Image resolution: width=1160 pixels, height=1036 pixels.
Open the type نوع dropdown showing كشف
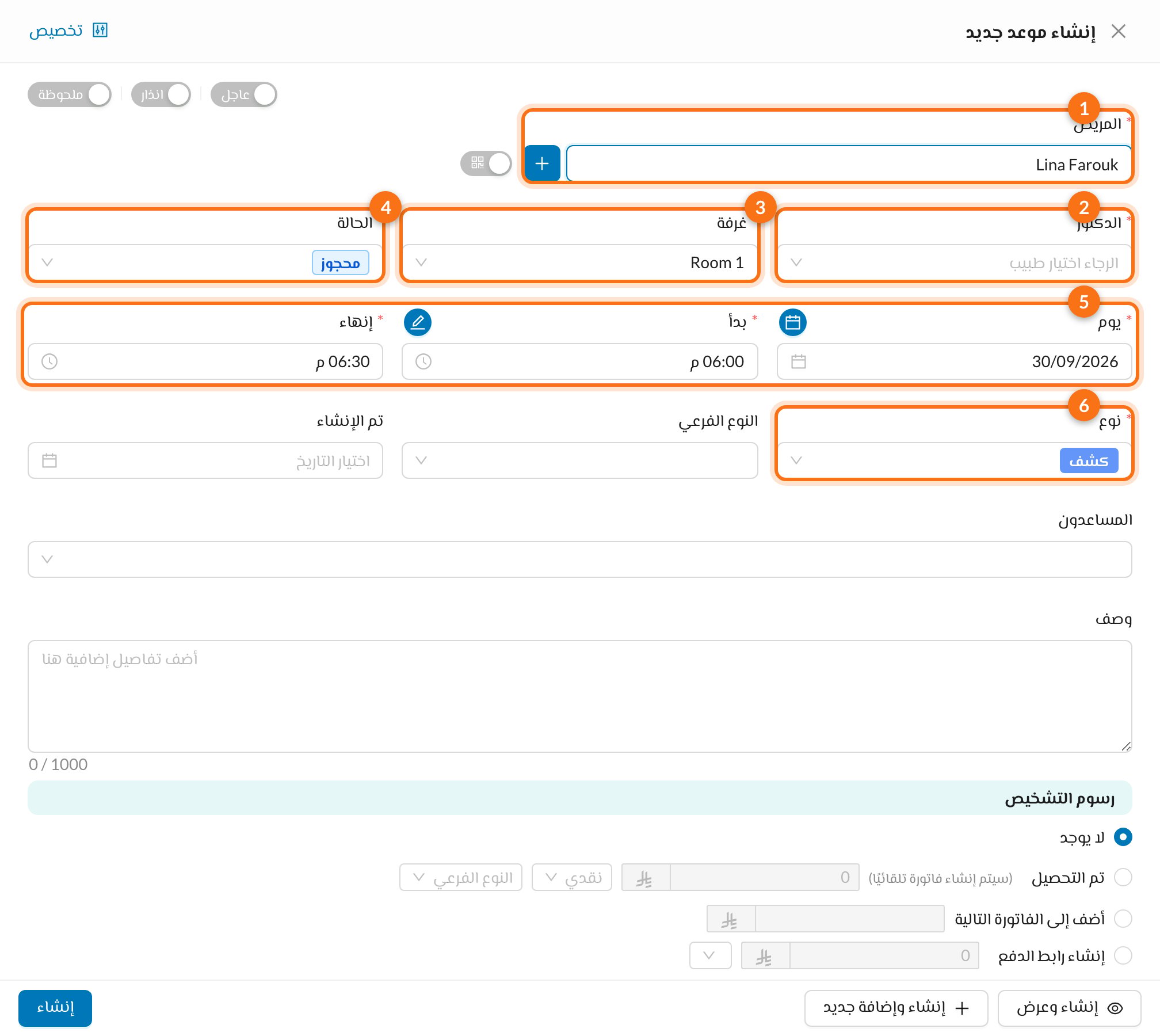coord(954,460)
